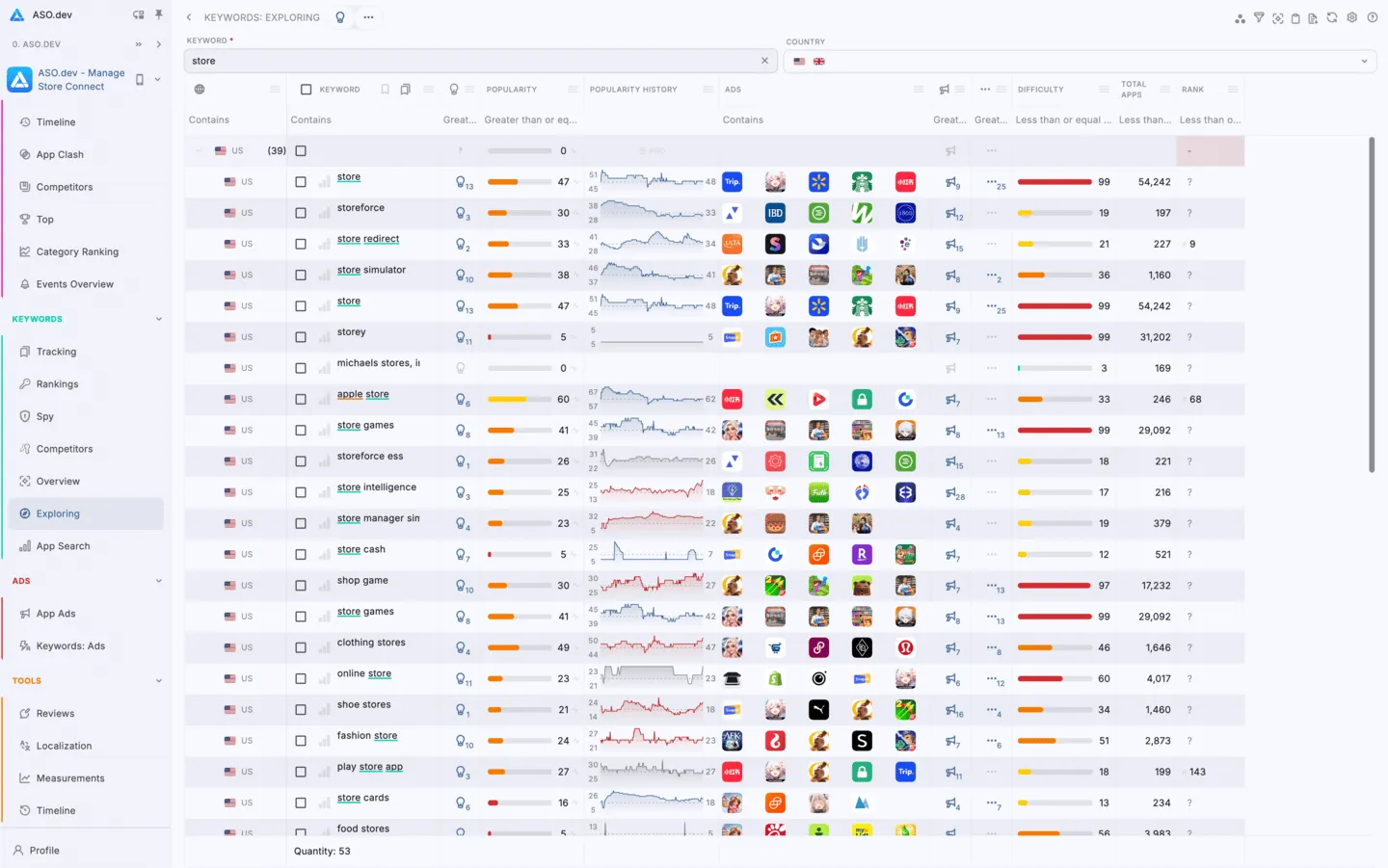The height and width of the screenshot is (868, 1388).
Task: Click the three-dots menu next to page title
Action: pyautogui.click(x=368, y=17)
